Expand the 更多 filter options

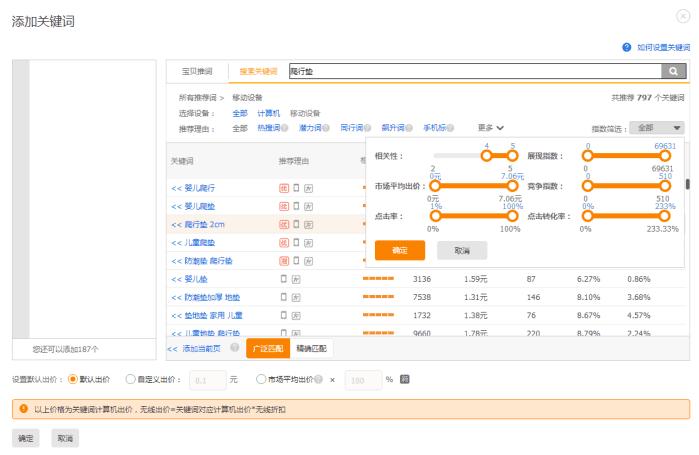tap(490, 128)
